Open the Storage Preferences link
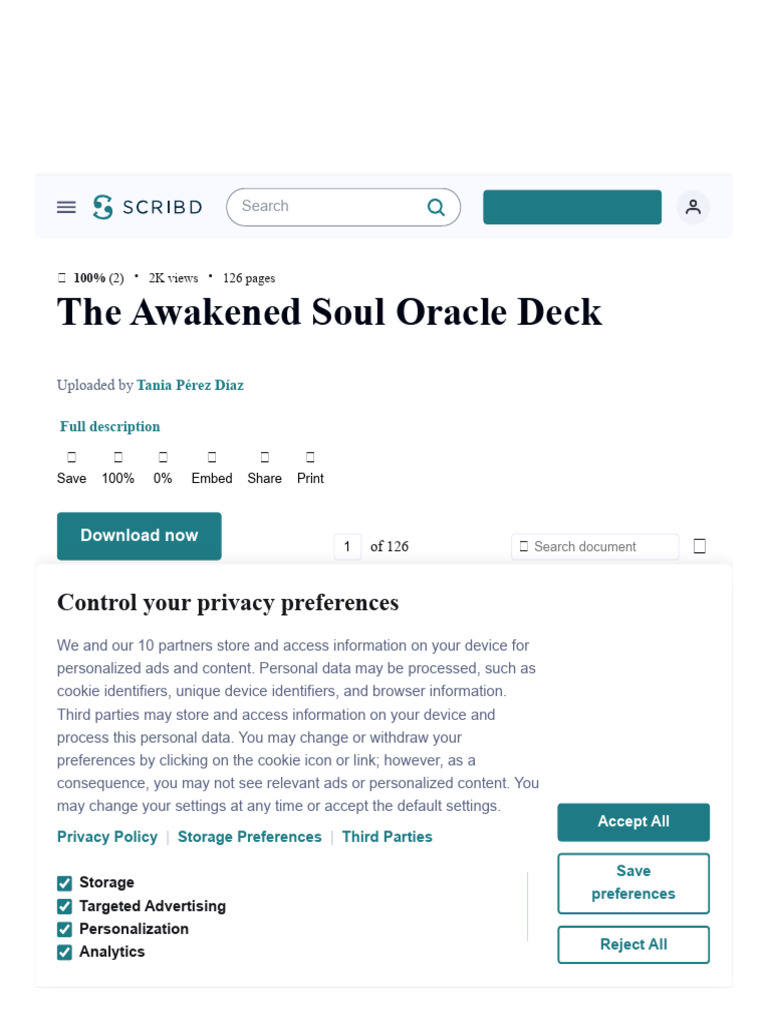Screen dimensions: 768x1024 tap(250, 837)
